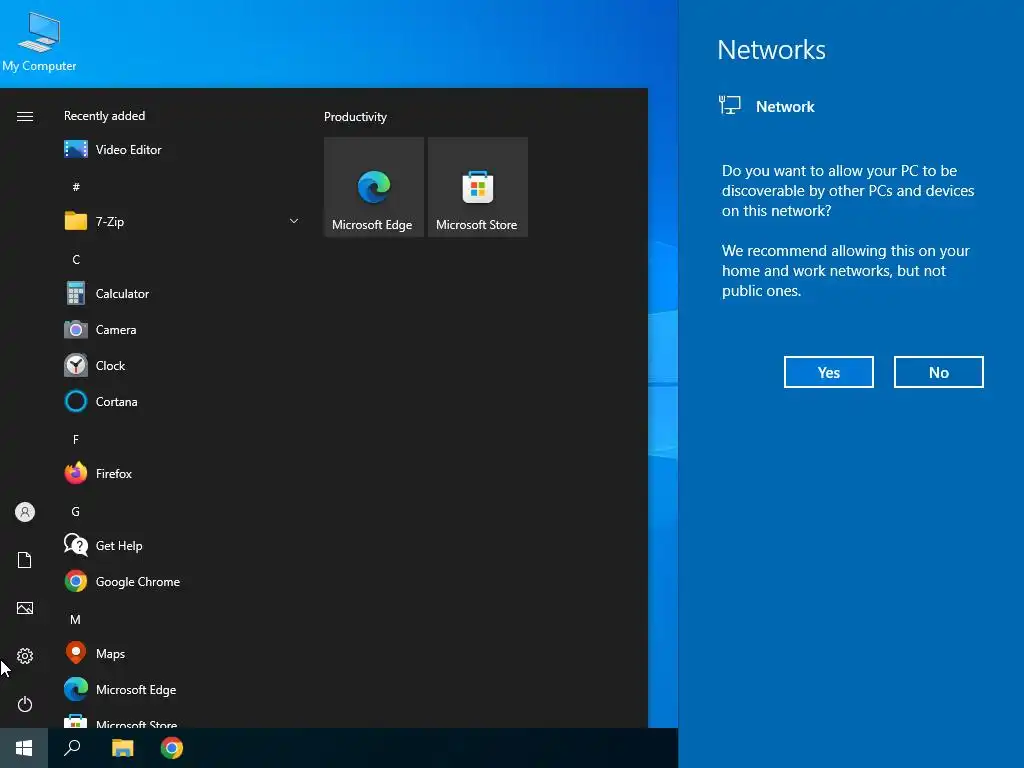The image size is (1024, 768).
Task: Jump to the C letter header
Action: 76,259
